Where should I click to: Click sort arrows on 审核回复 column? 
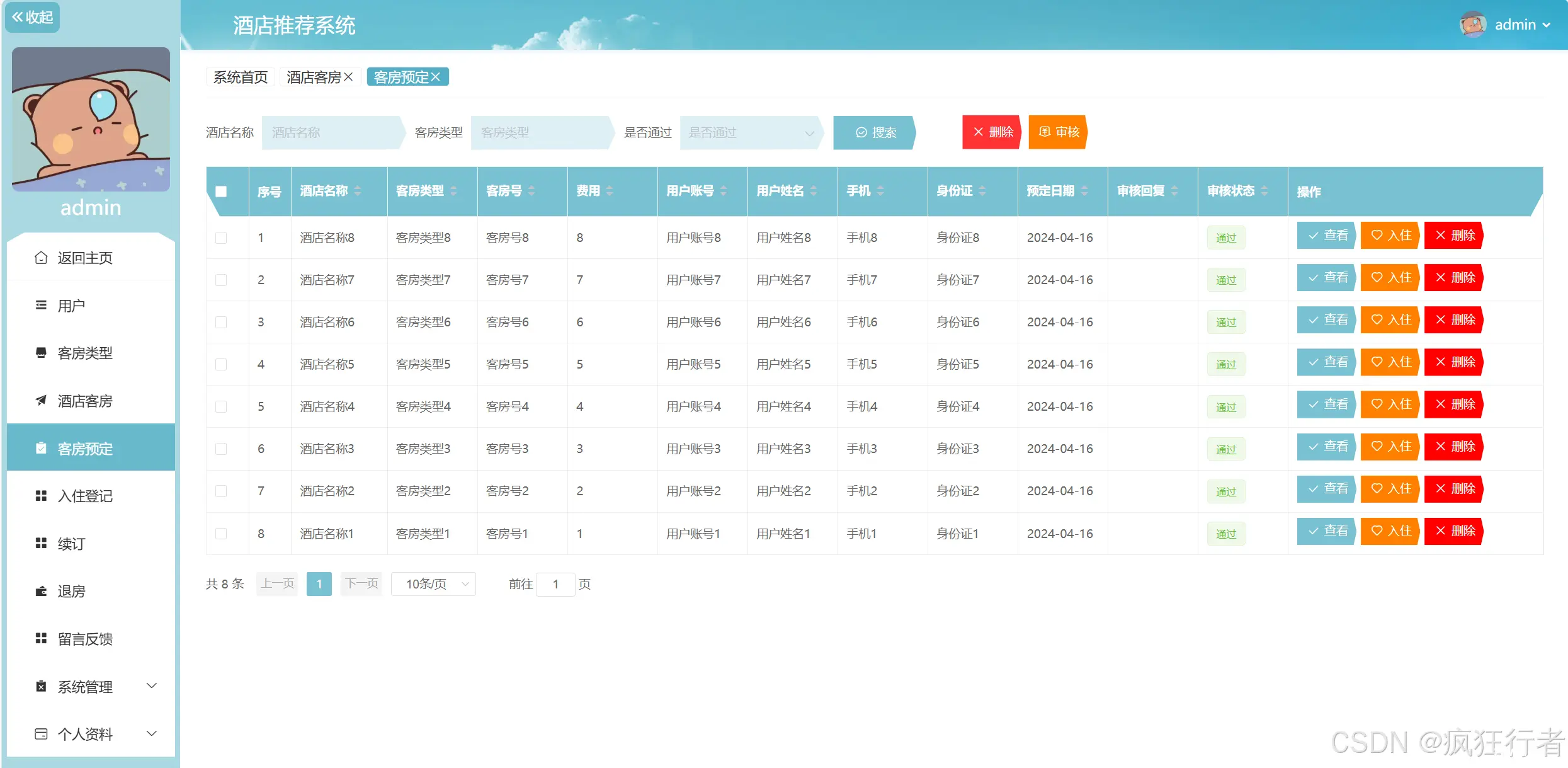pos(1174,191)
